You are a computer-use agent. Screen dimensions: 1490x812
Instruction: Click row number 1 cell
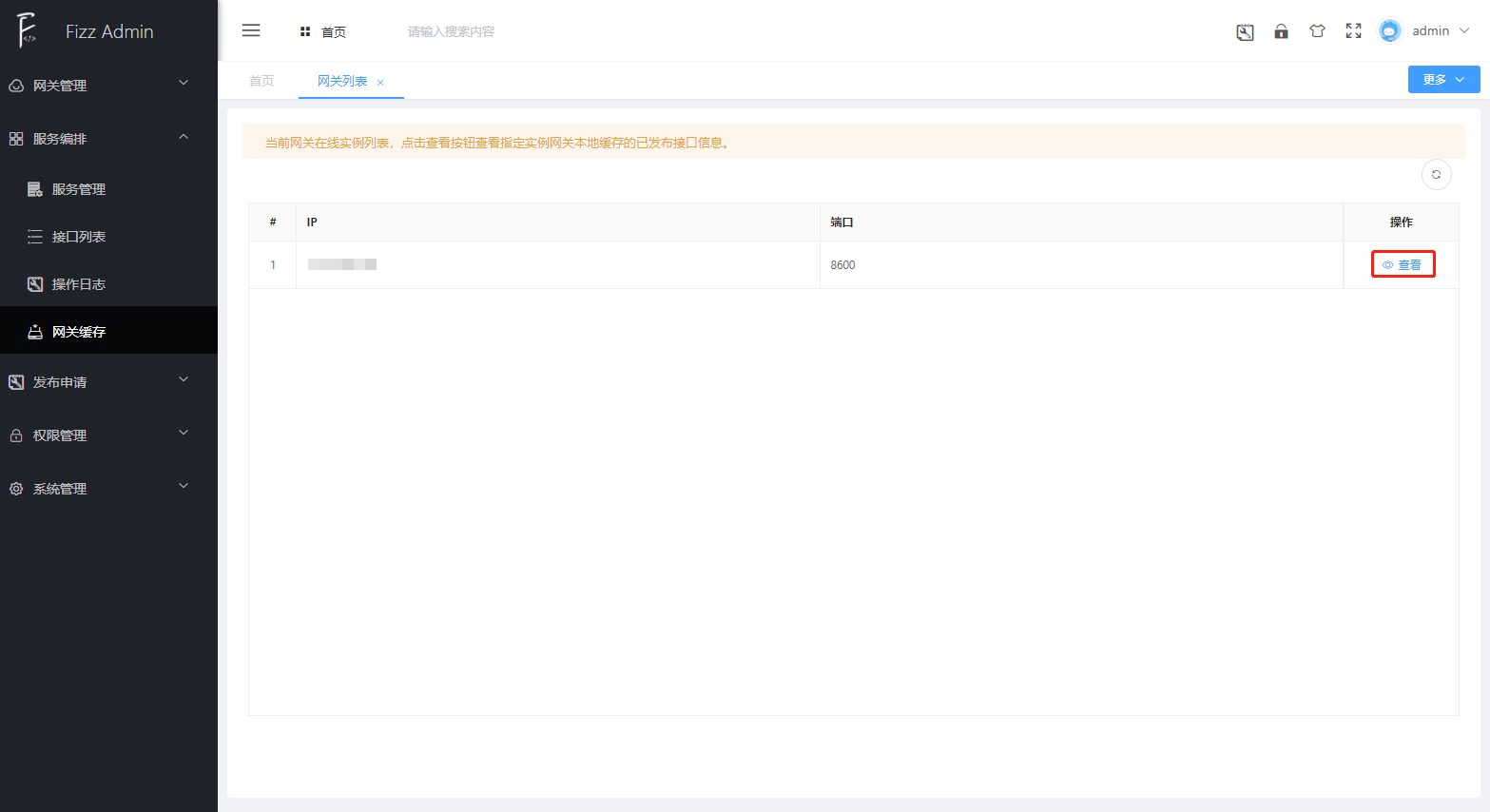tap(273, 265)
